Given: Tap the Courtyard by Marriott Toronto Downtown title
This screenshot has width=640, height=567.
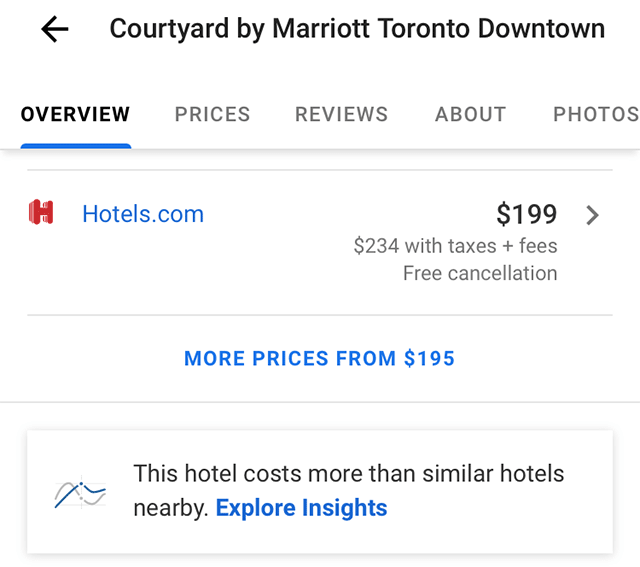Looking at the screenshot, I should tap(357, 29).
